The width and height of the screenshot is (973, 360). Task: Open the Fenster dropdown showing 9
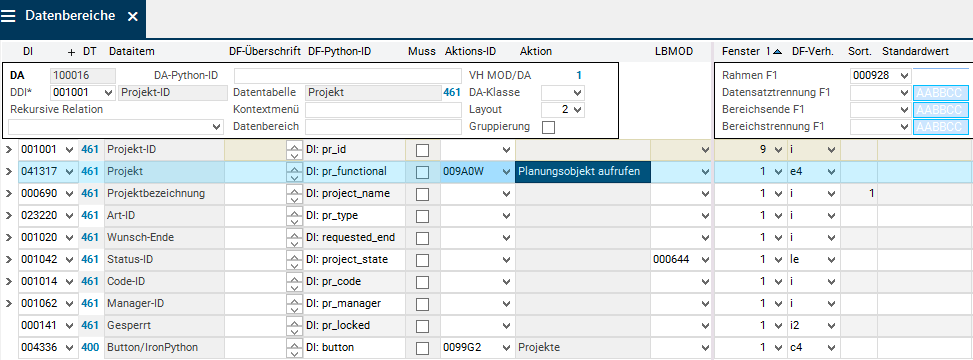778,150
